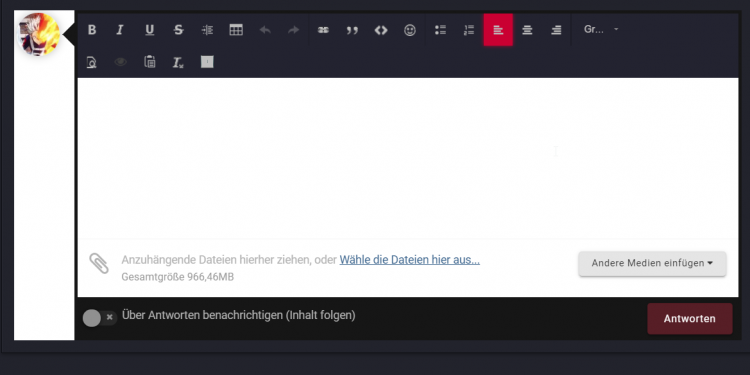Toggle bold formatting
The image size is (750, 375).
tap(92, 30)
